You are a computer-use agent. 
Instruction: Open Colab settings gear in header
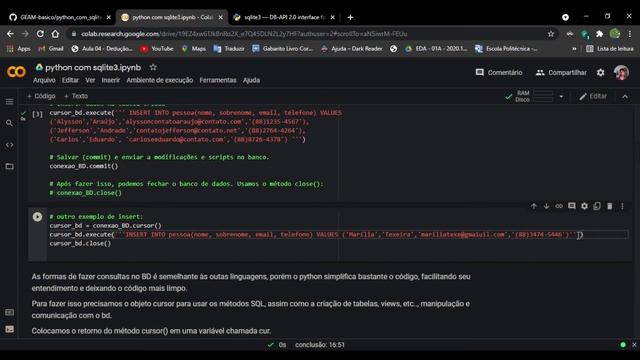tap(600, 73)
